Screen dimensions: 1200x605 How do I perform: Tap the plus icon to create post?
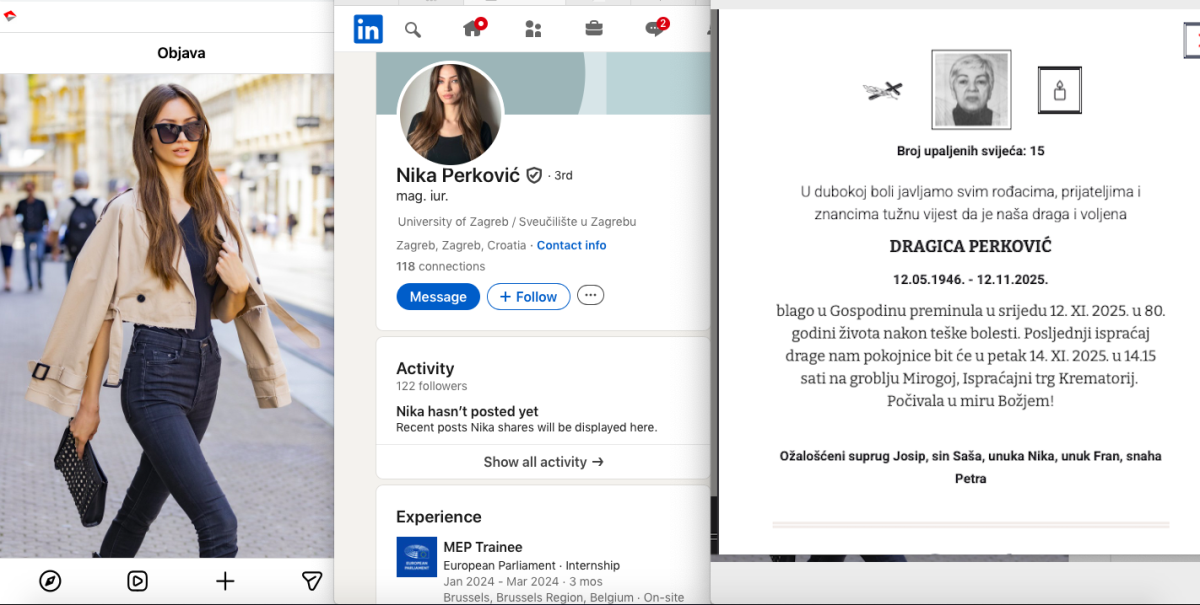tap(225, 581)
